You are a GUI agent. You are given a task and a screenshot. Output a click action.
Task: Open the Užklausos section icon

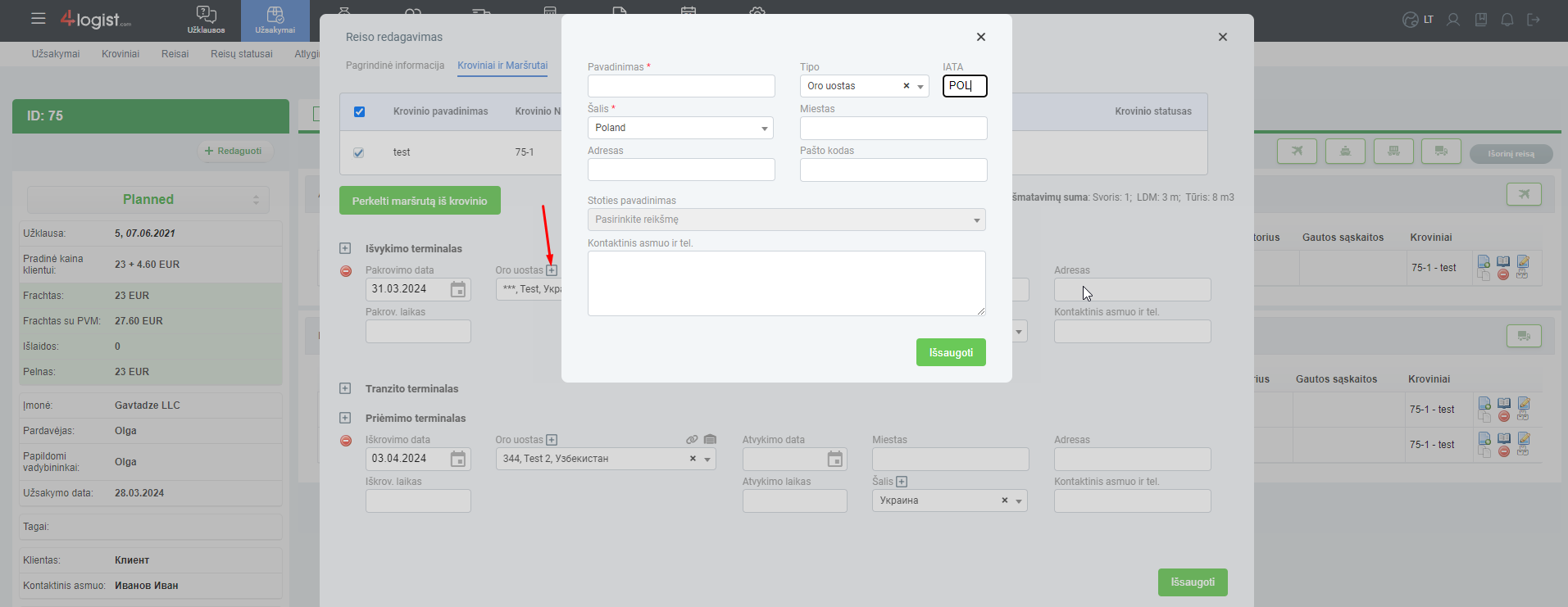coord(207,20)
